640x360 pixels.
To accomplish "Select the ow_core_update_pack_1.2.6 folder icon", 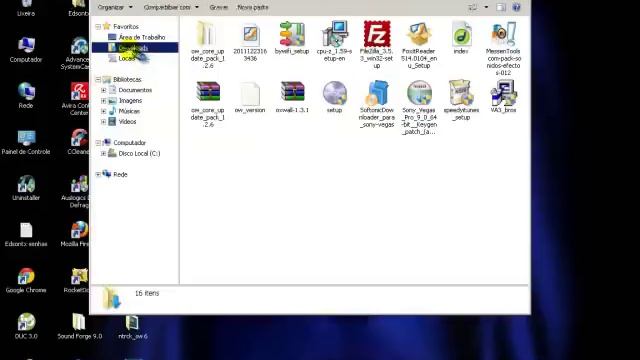I will (208, 33).
